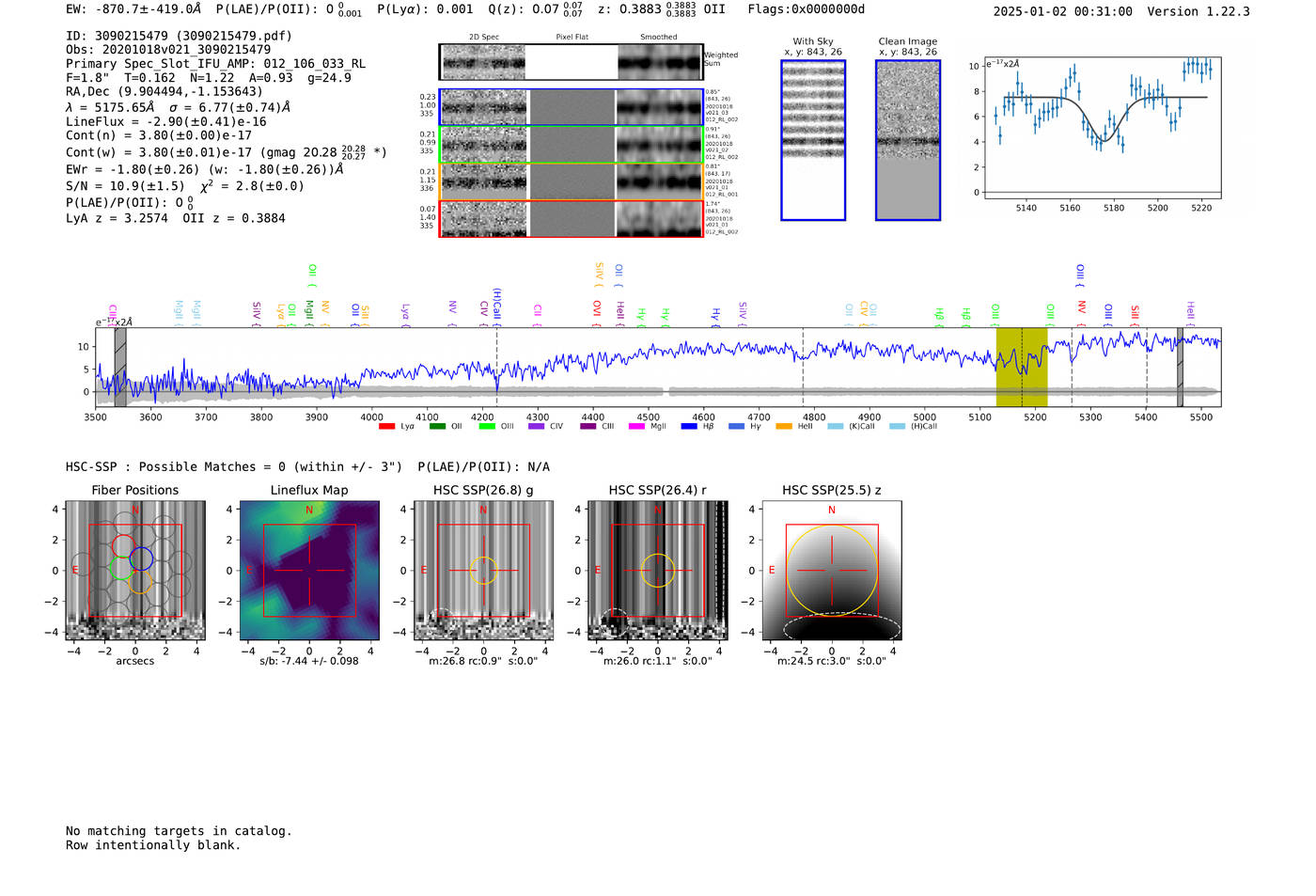Select the orange-bordered 2D spectrum row
1316x896 pixels.
[x=572, y=181]
